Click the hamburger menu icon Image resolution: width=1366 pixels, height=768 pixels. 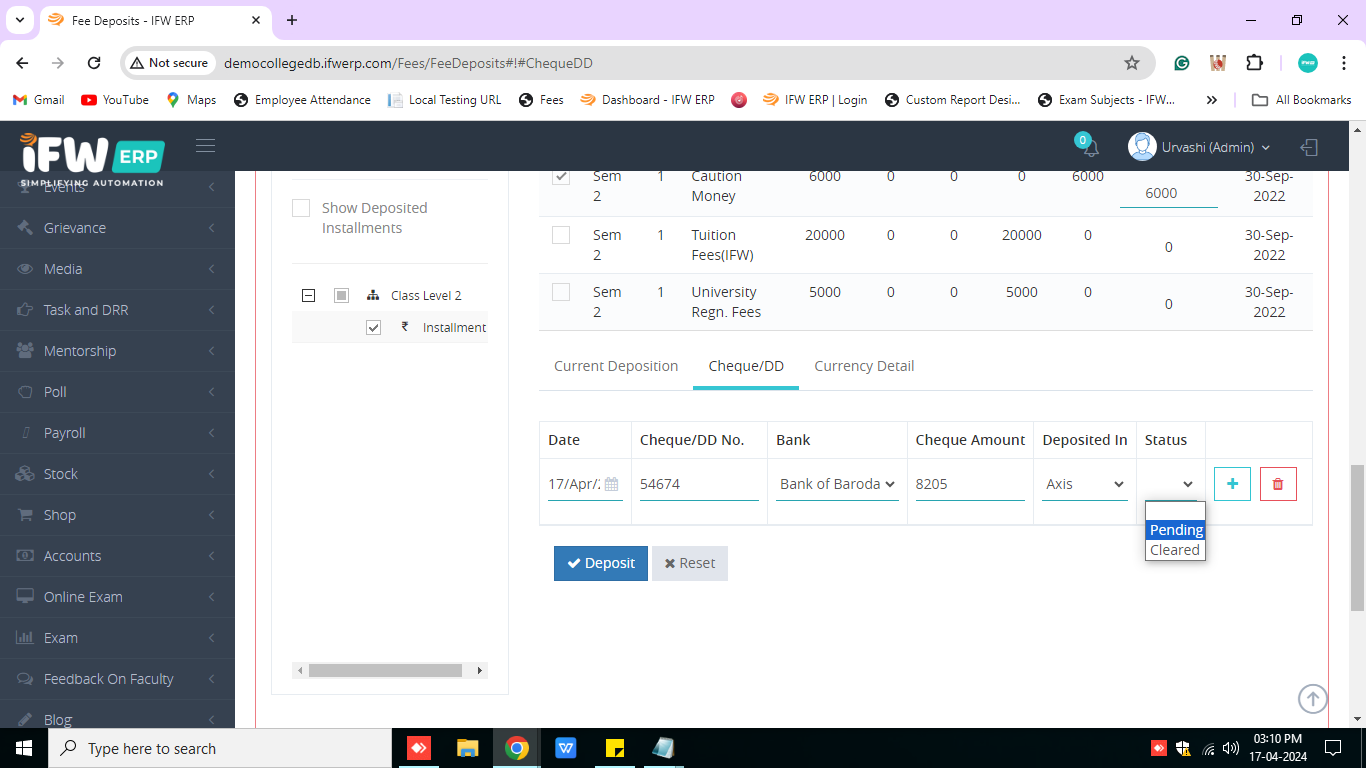click(205, 146)
